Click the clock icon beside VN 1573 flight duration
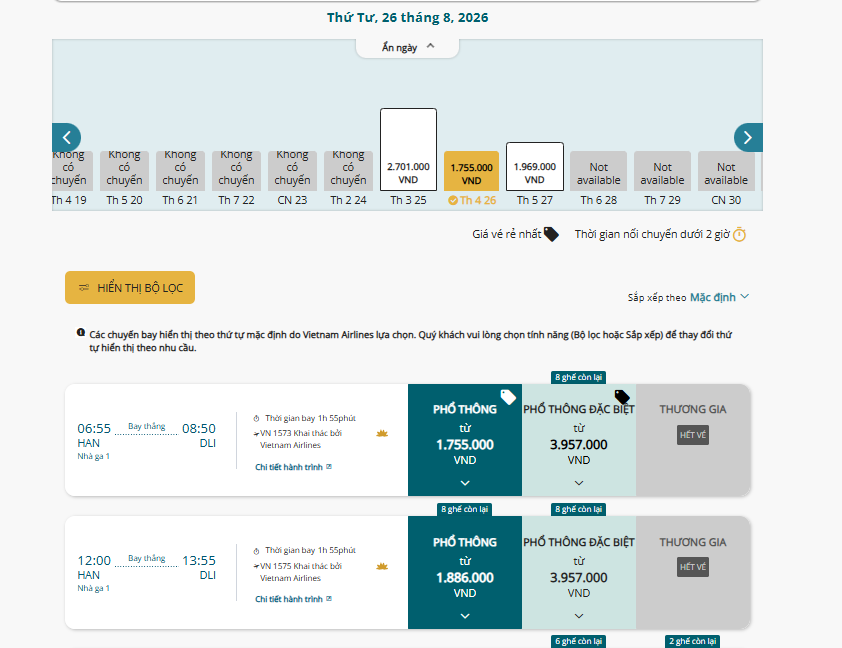Viewport: 842px width, 648px height. [x=257, y=418]
